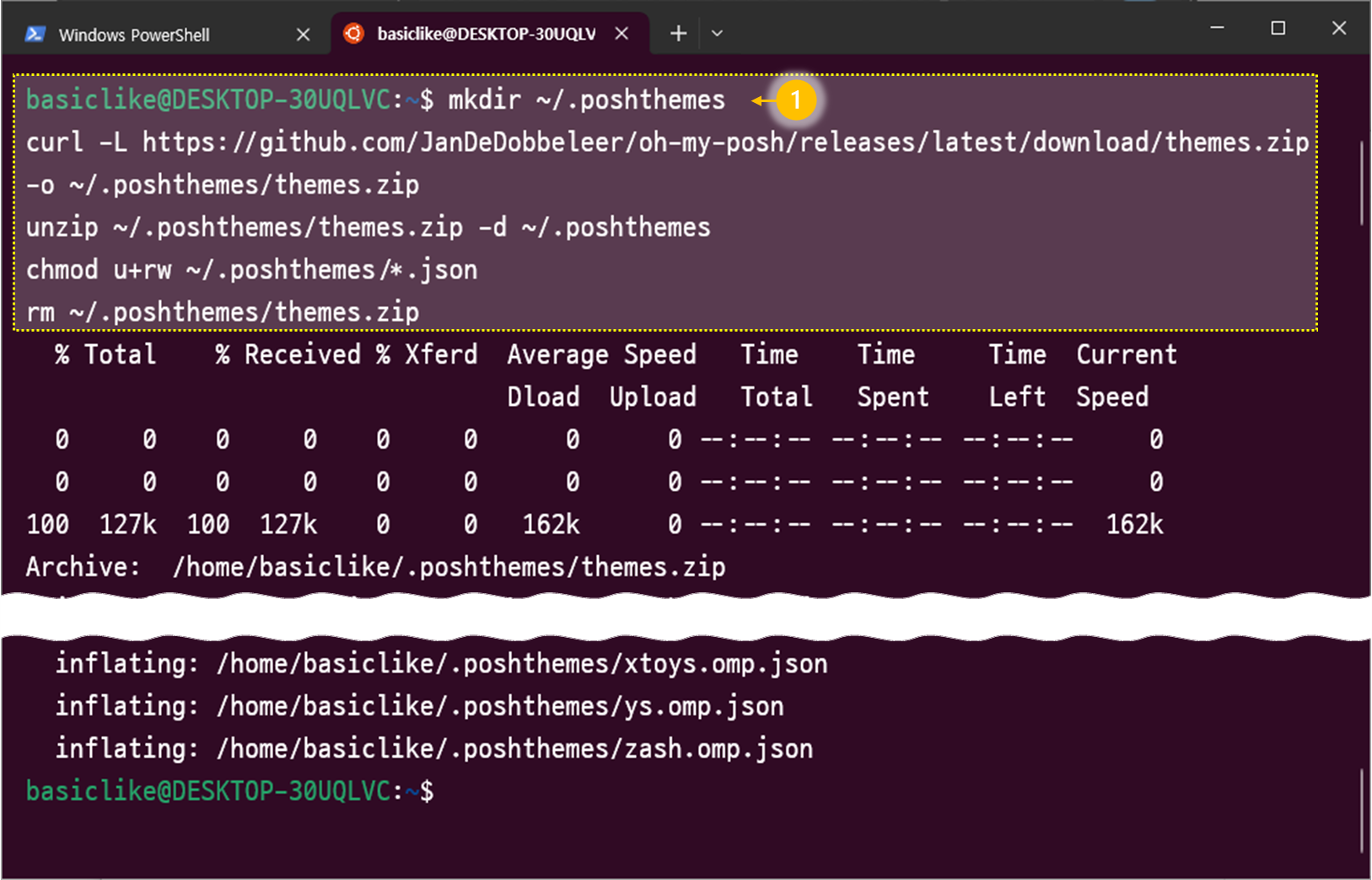The image size is (1372, 880).
Task: Click the curl -L github URL line
Action: point(667,142)
